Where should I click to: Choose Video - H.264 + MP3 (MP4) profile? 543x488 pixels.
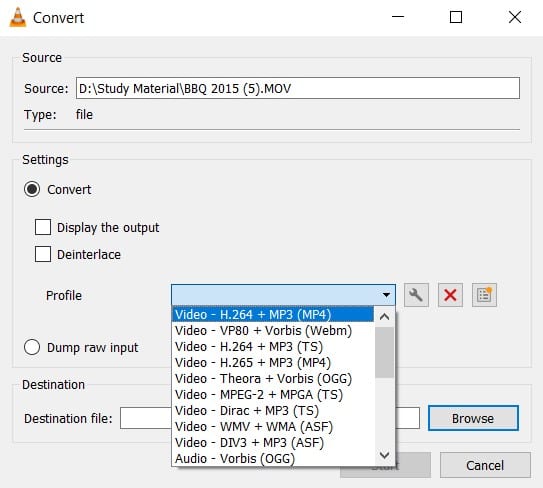click(273, 314)
